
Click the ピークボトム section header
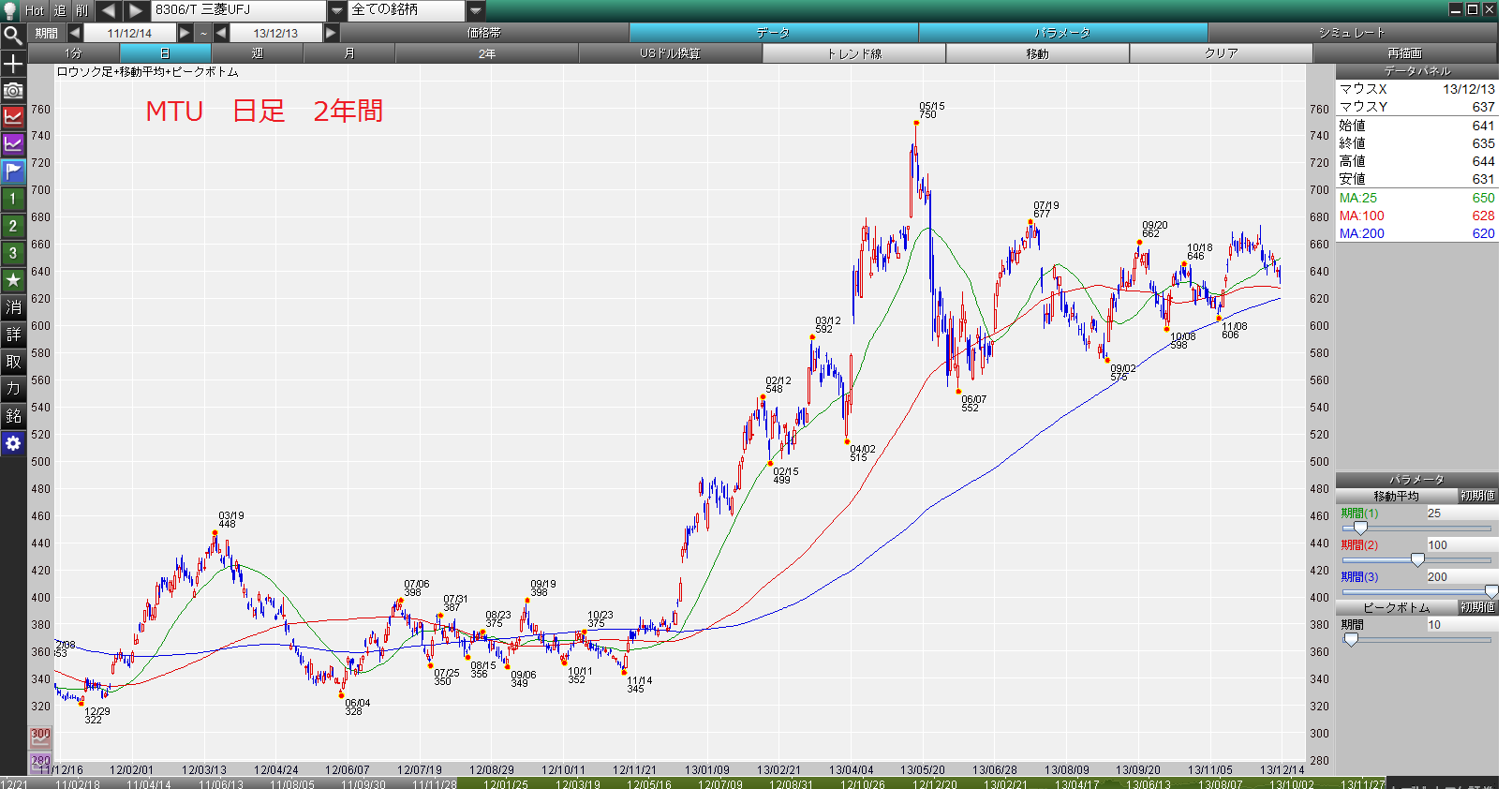click(x=1397, y=607)
